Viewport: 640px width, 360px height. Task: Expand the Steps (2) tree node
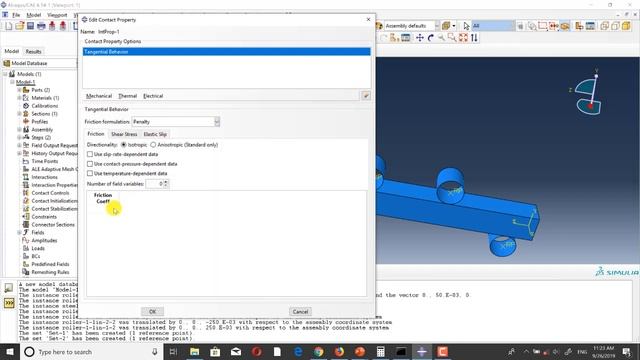[x=19, y=138]
